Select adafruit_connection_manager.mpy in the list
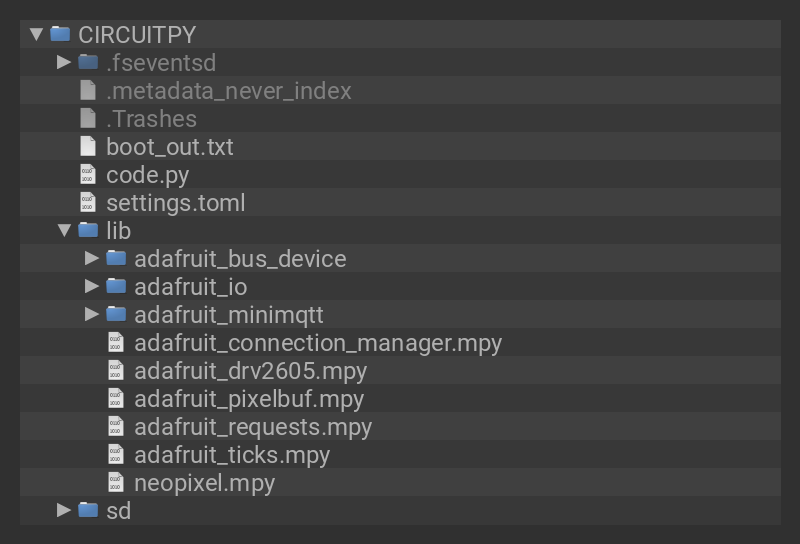 [317, 342]
